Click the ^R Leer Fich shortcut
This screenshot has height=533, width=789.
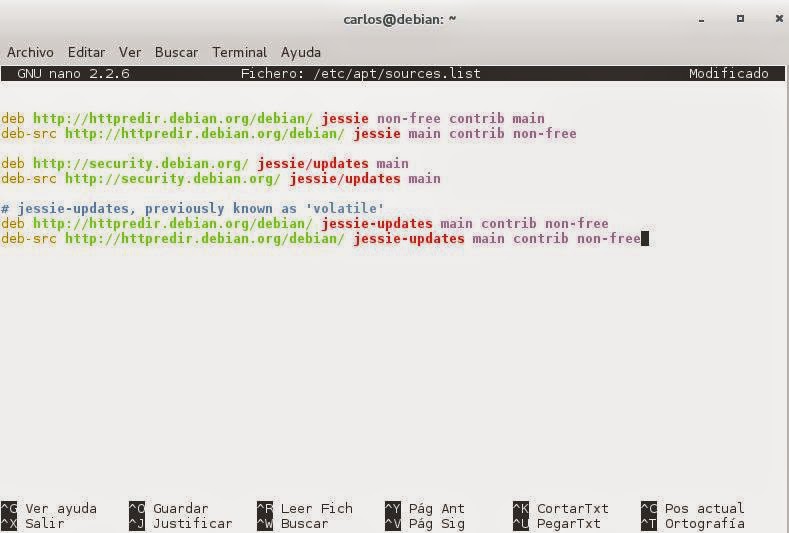pyautogui.click(x=305, y=508)
